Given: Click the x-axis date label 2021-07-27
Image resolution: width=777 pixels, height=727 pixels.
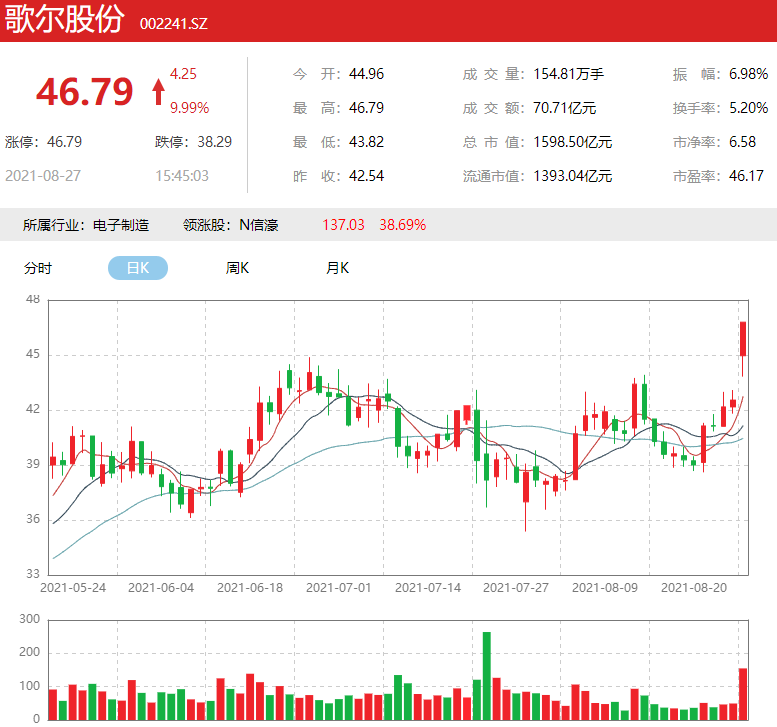Looking at the screenshot, I should [x=516, y=588].
